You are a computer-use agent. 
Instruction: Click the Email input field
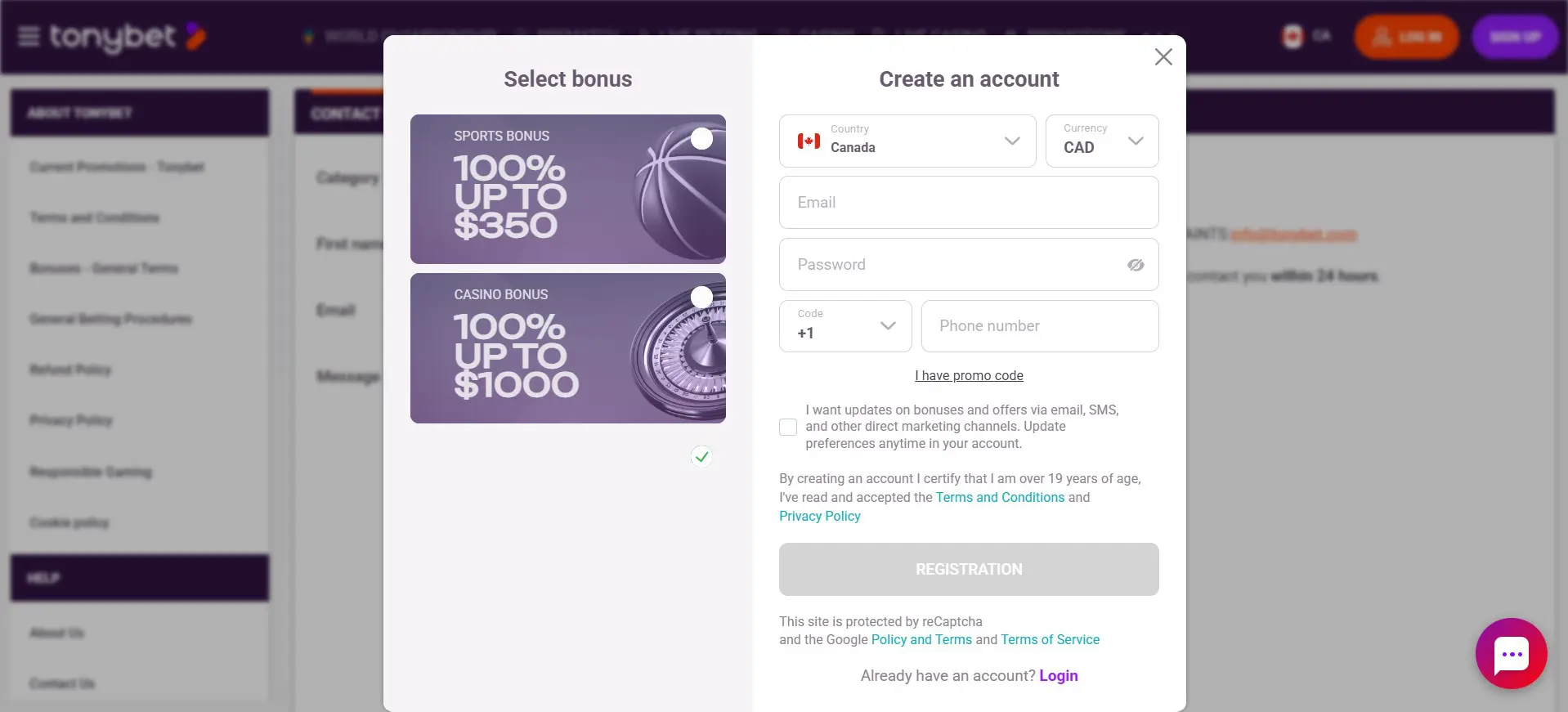pos(969,203)
